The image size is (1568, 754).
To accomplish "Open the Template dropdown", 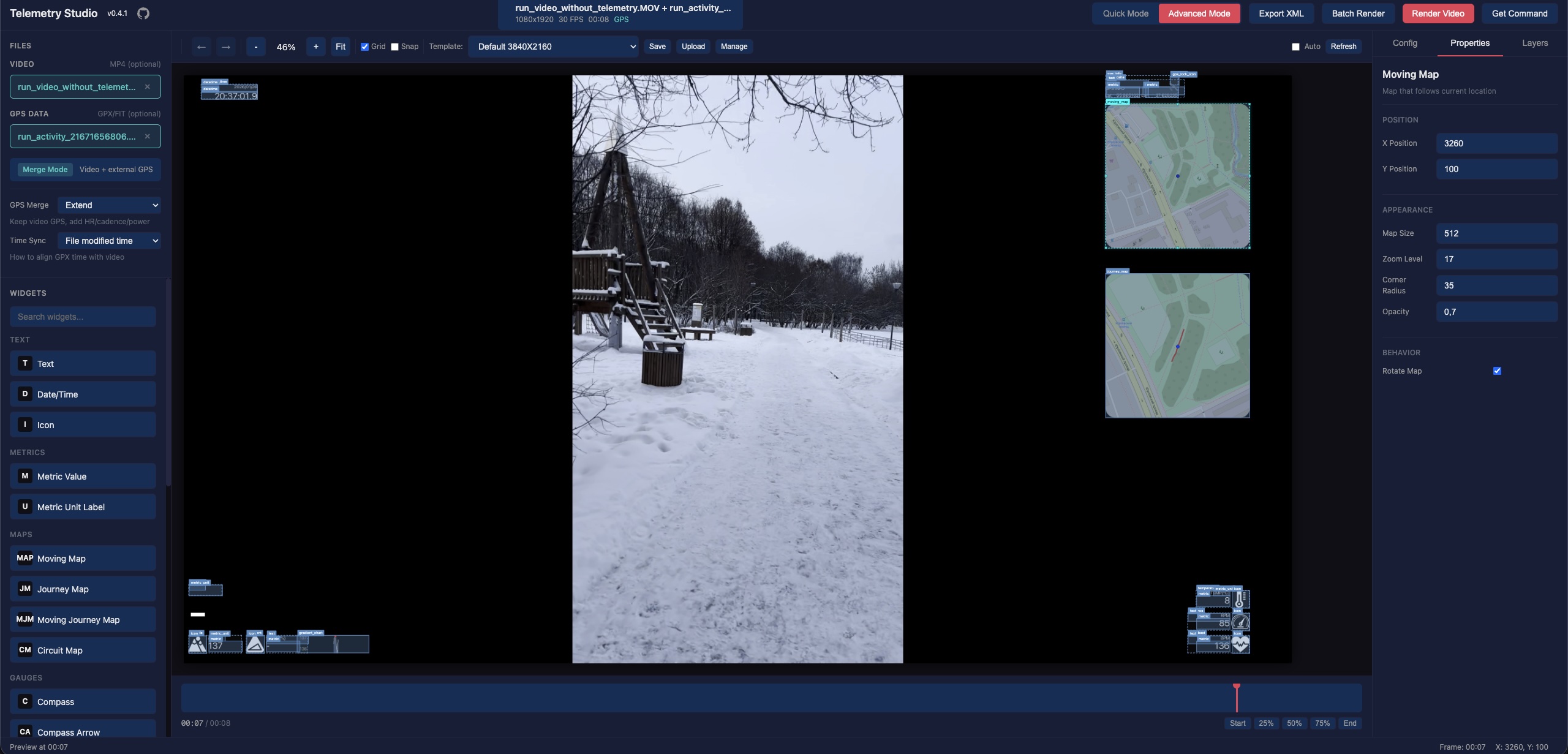I will pos(552,46).
